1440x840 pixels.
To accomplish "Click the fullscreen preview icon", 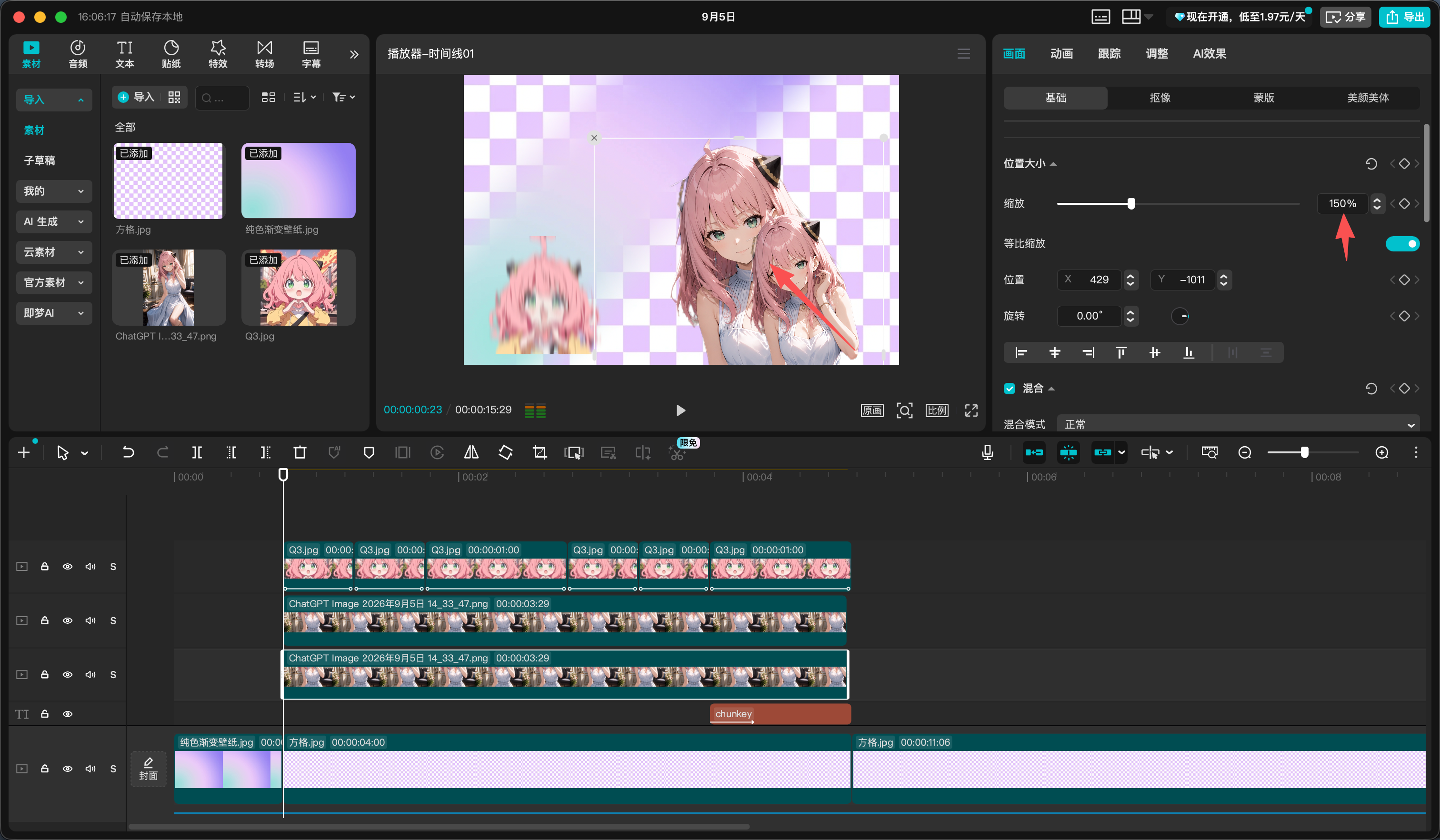I will (x=971, y=410).
